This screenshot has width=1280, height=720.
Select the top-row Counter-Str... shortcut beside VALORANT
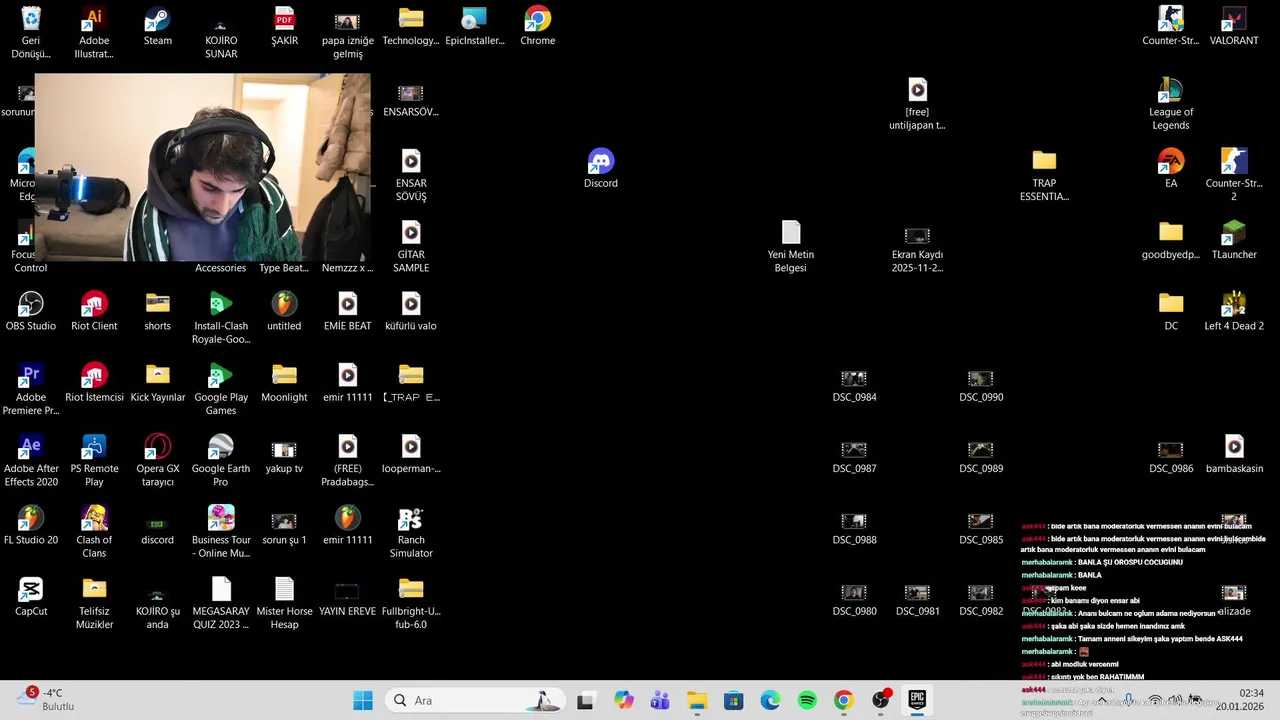tap(1171, 27)
